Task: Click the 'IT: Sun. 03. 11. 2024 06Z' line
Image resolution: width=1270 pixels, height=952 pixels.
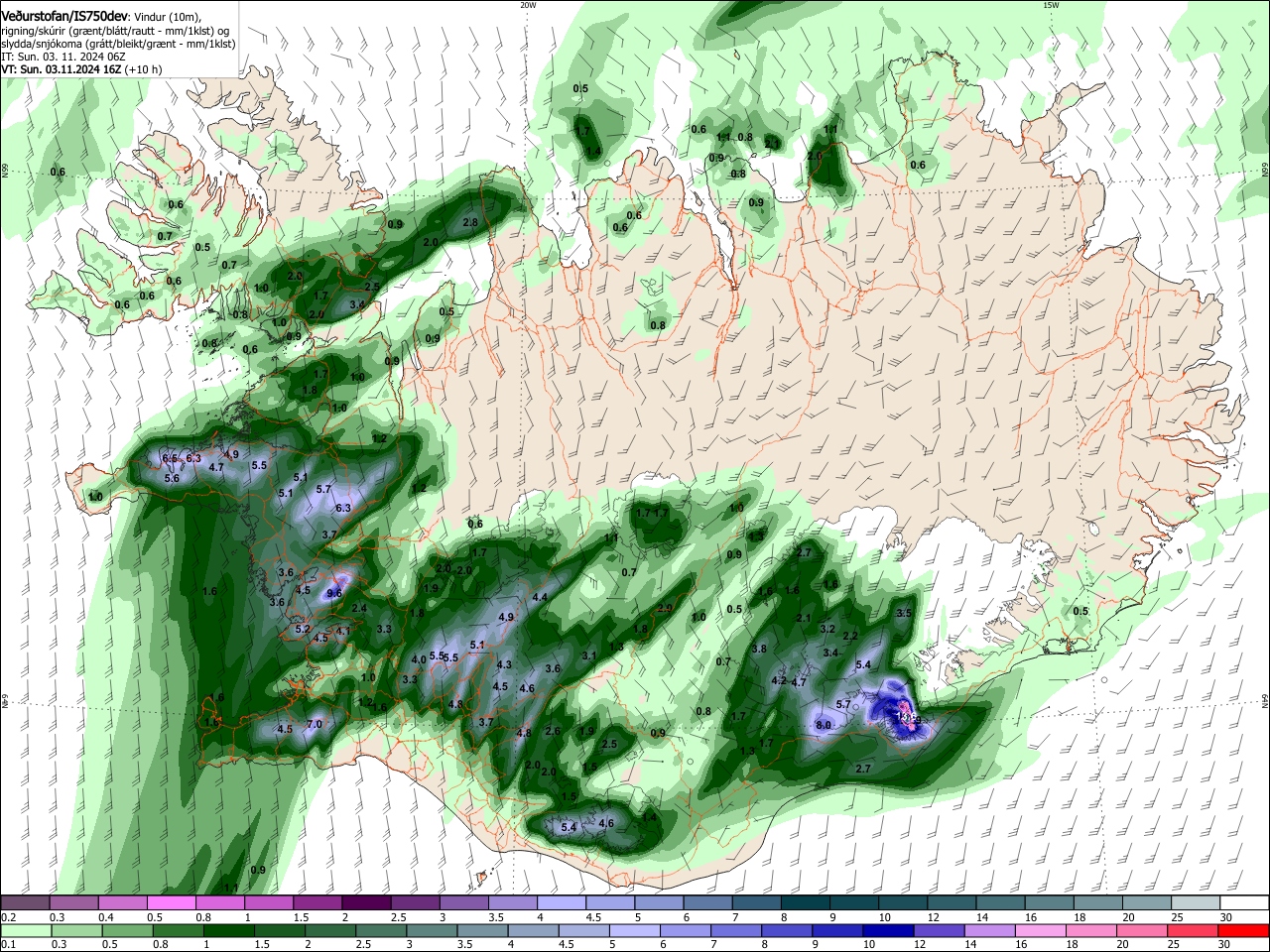Action: 62,58
